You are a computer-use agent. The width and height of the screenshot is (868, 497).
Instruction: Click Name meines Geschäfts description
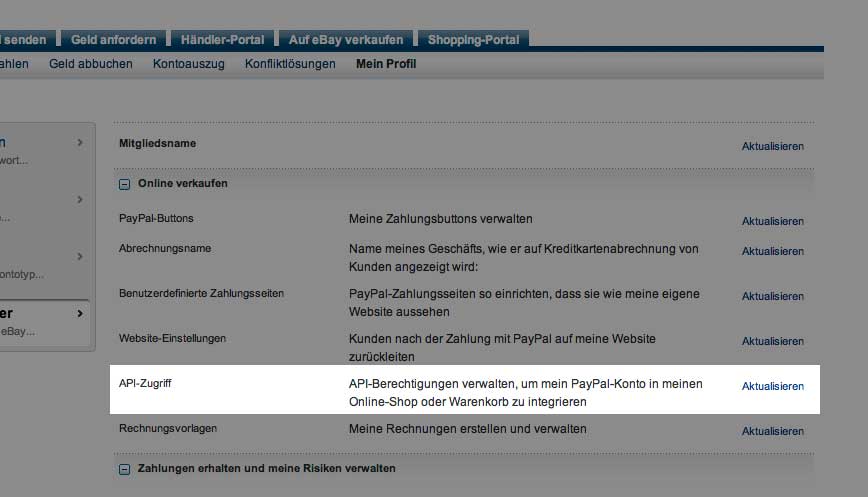click(524, 258)
